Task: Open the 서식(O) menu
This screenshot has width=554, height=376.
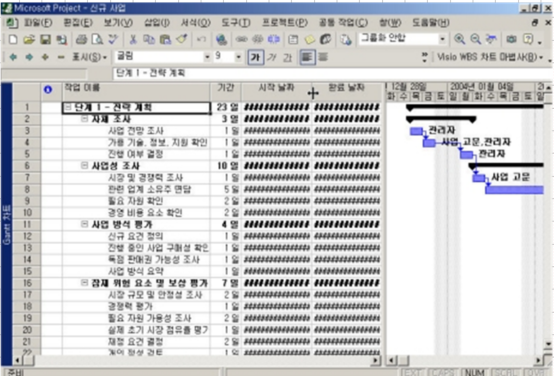Action: (x=195, y=23)
